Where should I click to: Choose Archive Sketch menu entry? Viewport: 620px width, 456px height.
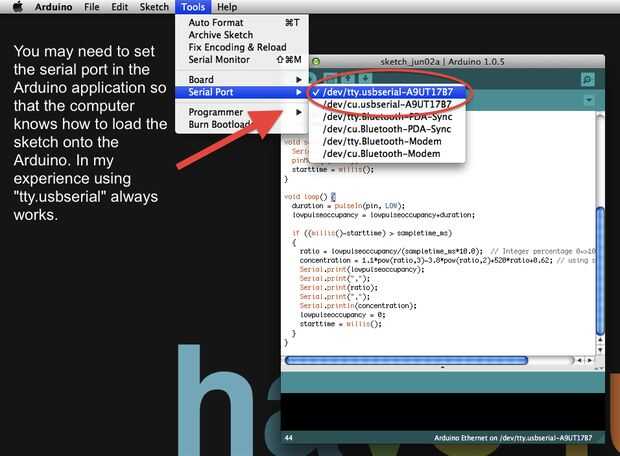click(242, 35)
